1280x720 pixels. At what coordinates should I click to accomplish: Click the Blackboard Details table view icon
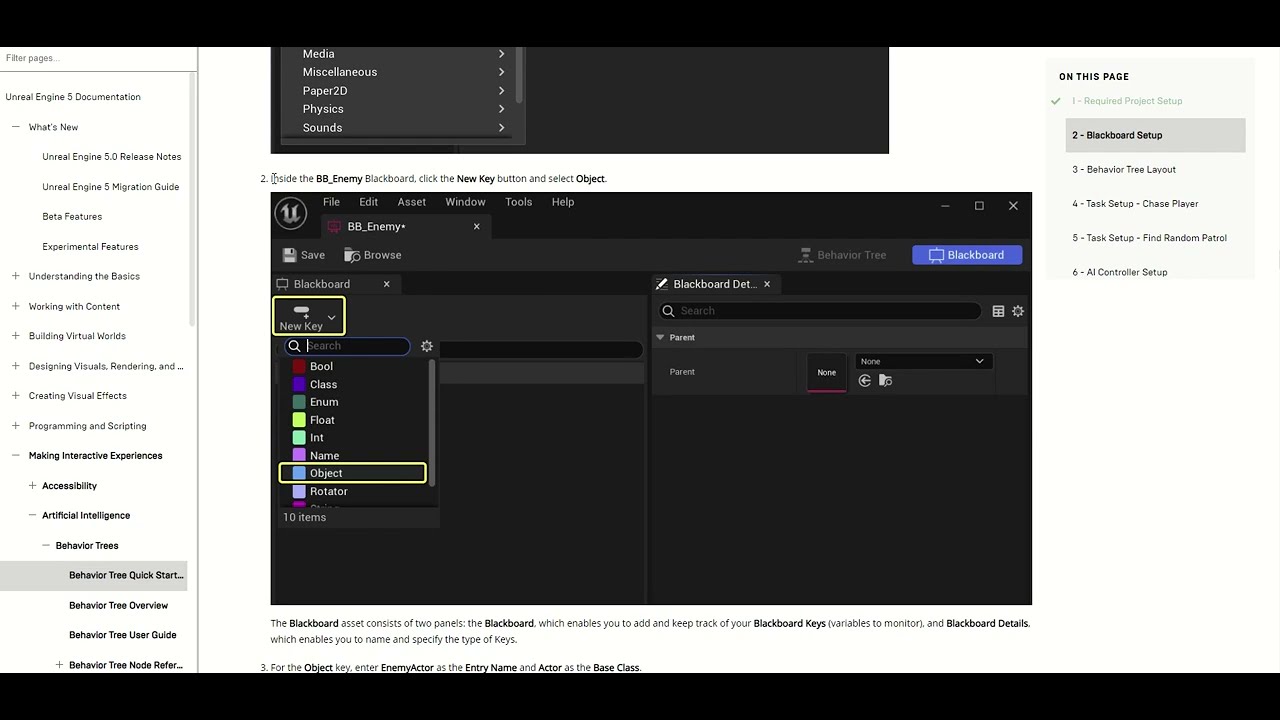[998, 311]
